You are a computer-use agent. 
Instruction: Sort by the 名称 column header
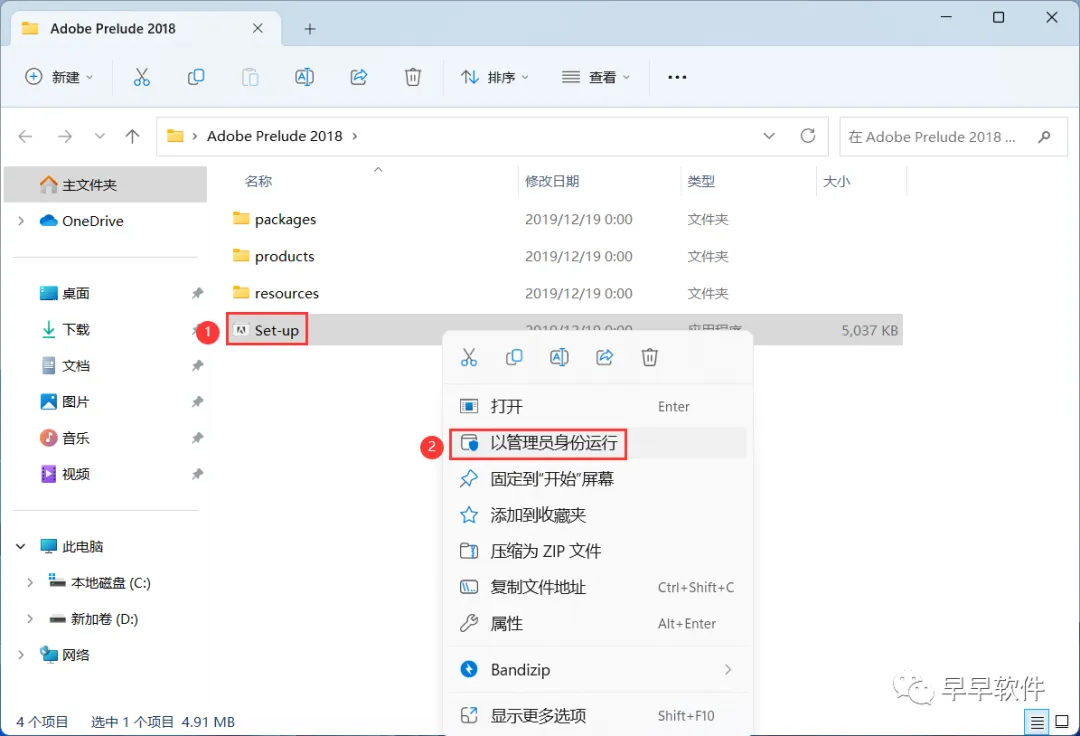[x=258, y=181]
